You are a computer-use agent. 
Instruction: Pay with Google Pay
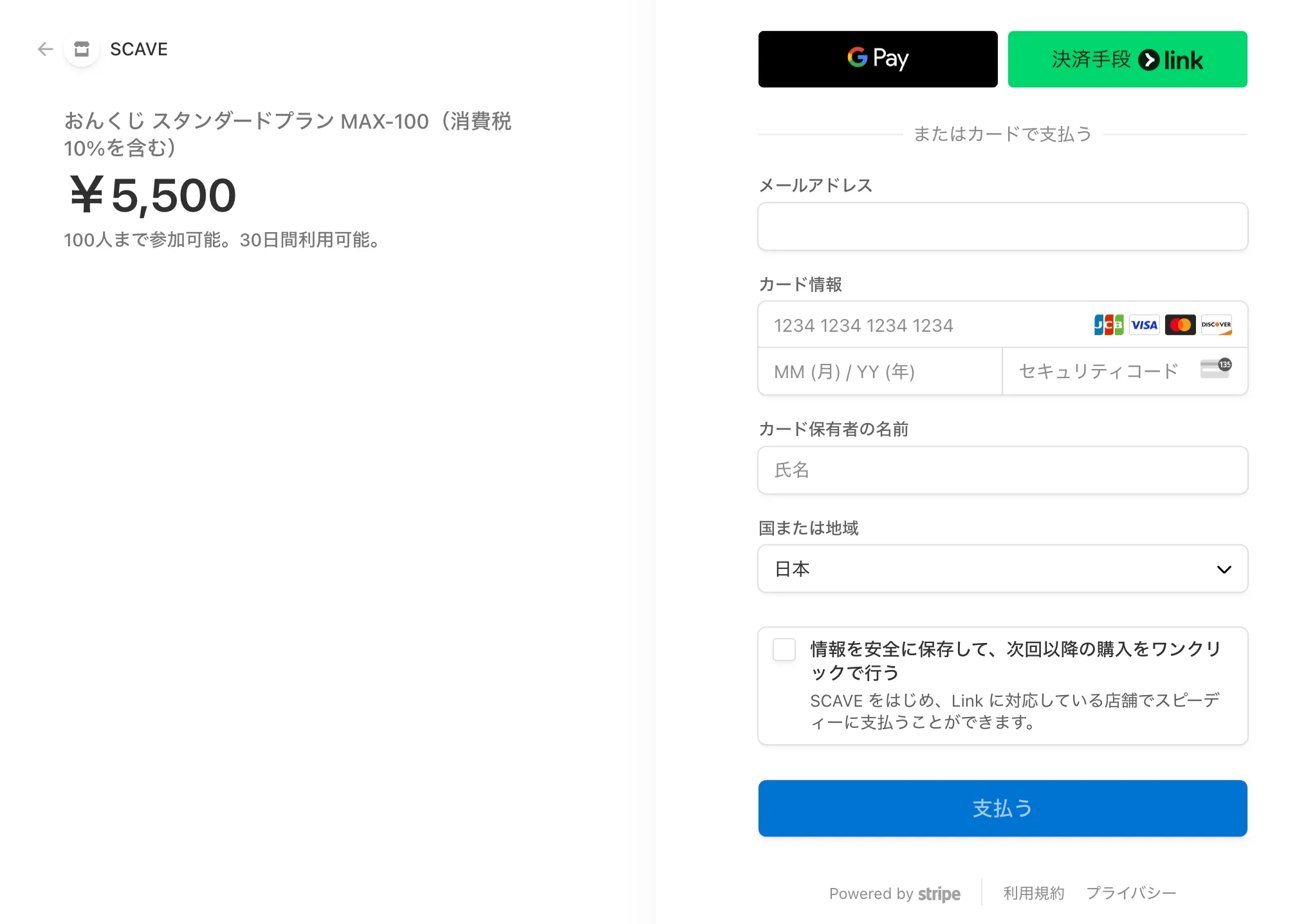(x=878, y=59)
